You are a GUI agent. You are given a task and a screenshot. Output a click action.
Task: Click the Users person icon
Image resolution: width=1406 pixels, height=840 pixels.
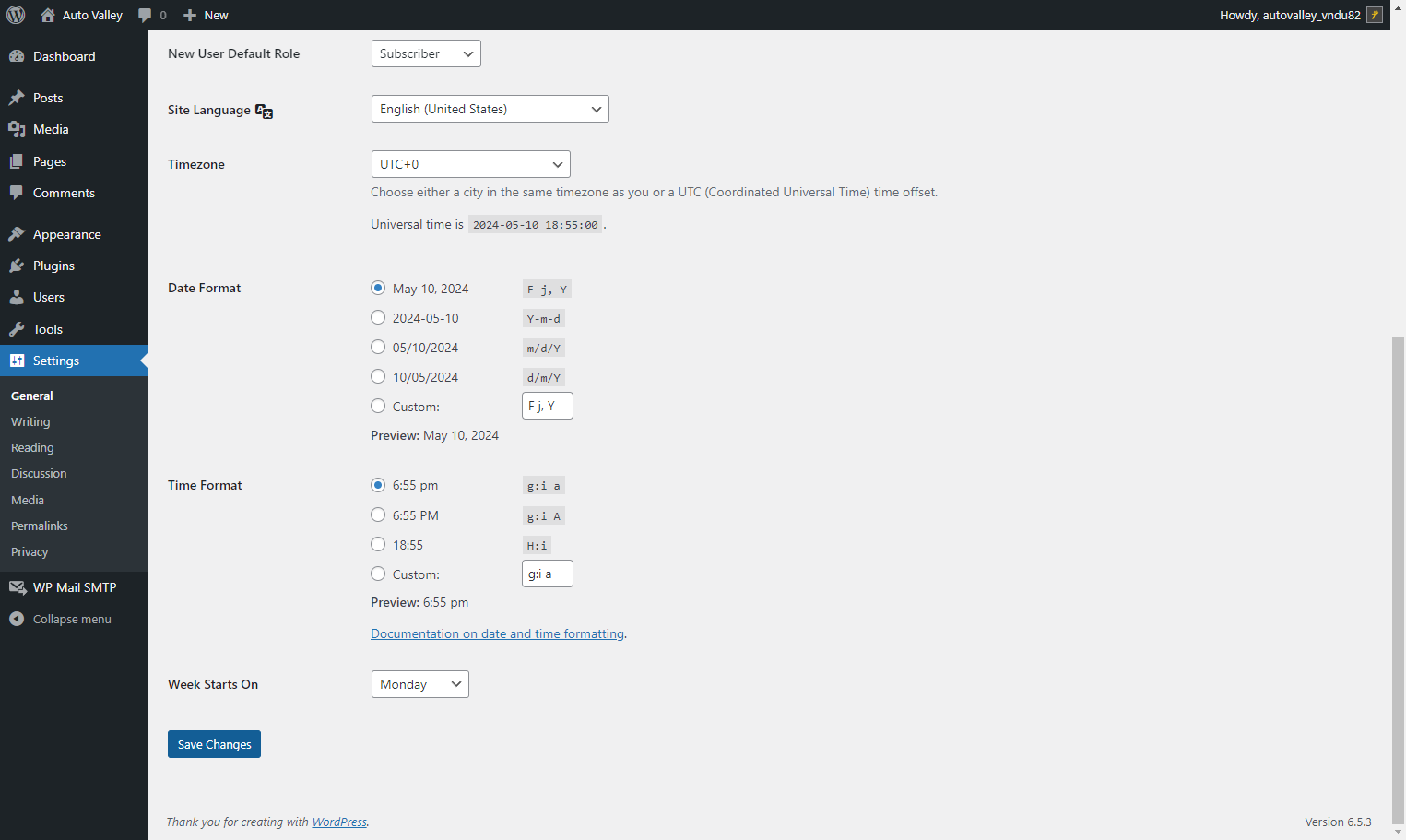point(17,297)
